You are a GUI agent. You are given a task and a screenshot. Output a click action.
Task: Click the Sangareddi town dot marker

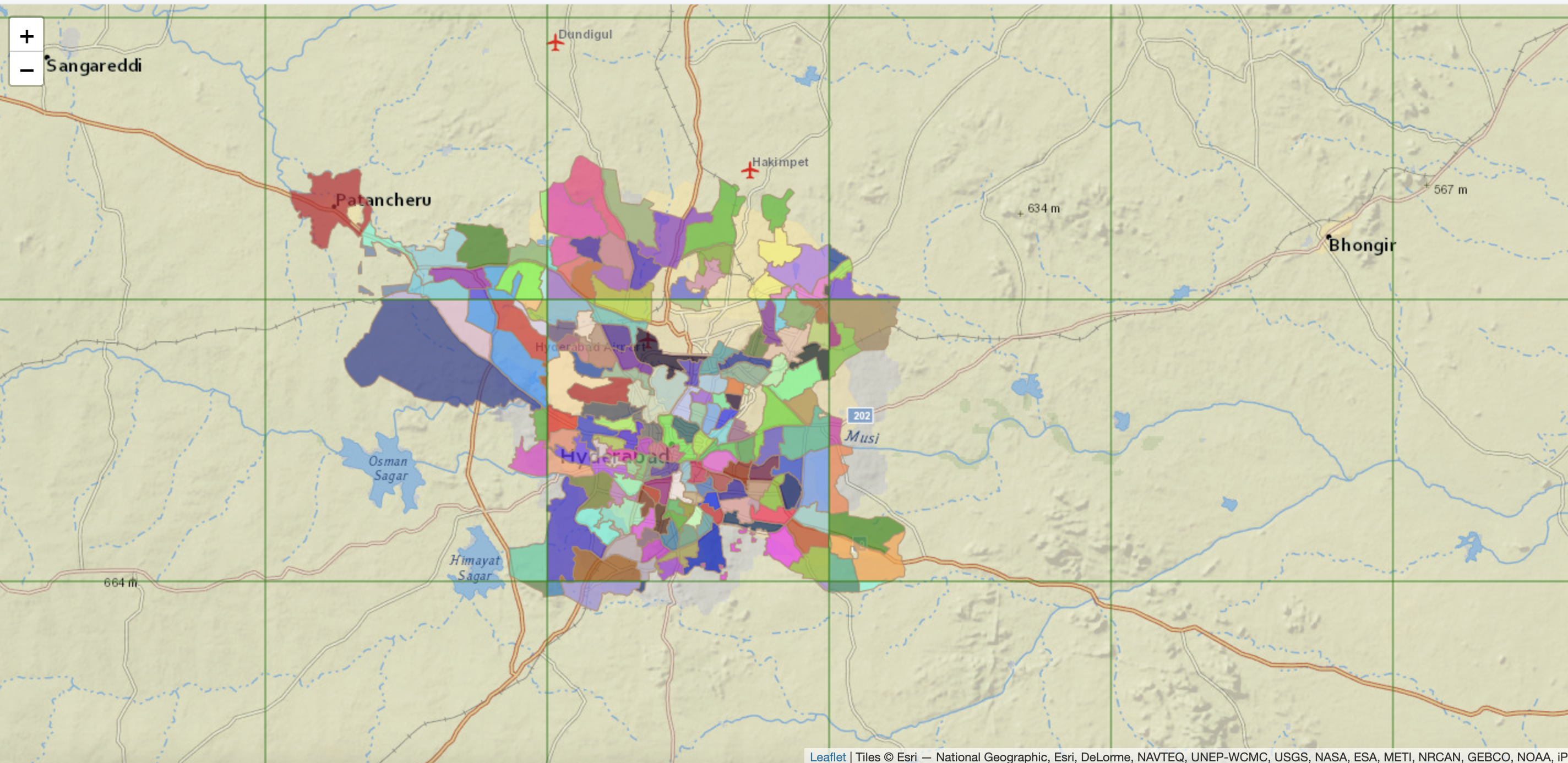coord(47,57)
